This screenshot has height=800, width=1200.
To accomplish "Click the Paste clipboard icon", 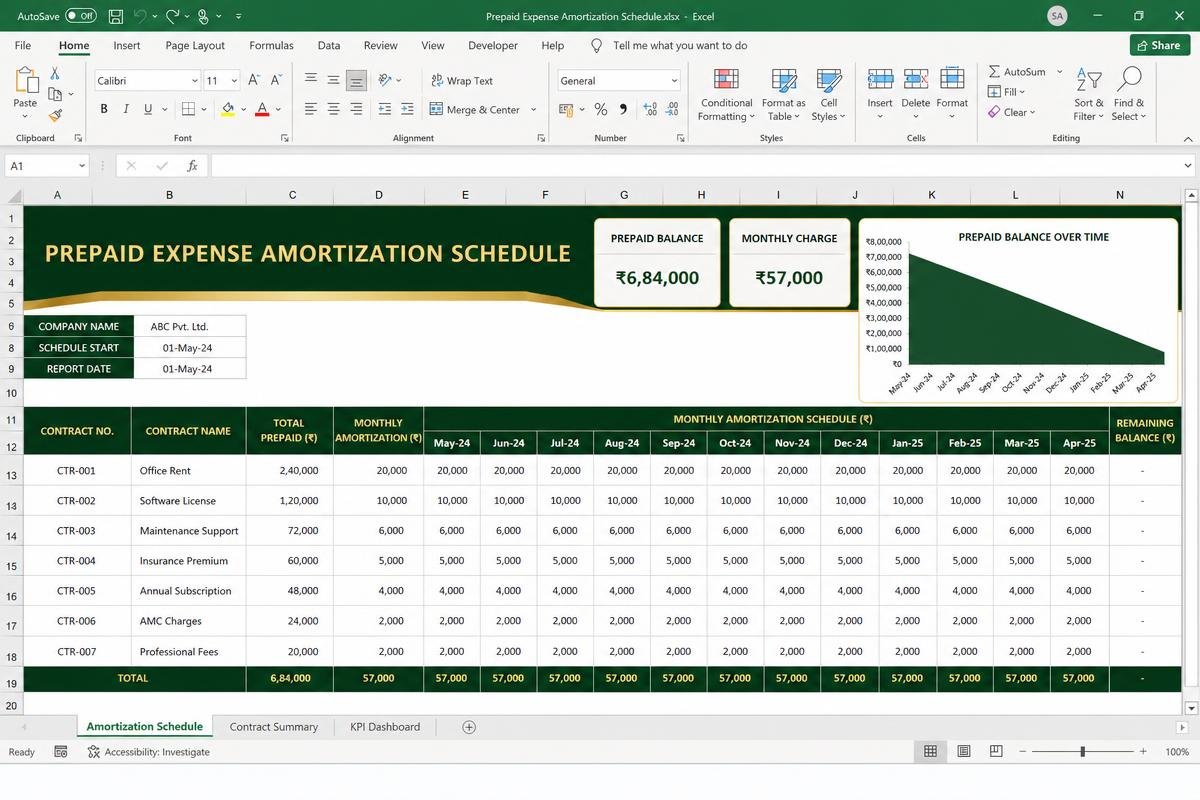I will (x=25, y=82).
